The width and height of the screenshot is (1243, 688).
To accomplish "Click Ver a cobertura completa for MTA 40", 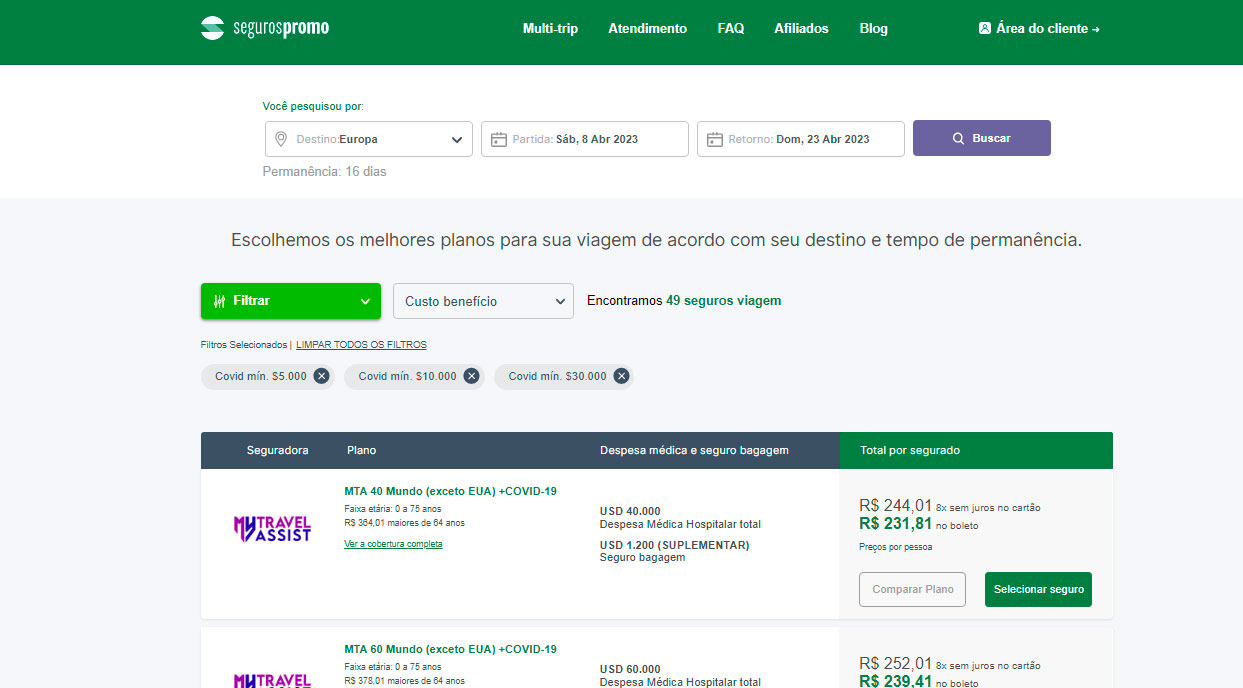I will (x=393, y=544).
